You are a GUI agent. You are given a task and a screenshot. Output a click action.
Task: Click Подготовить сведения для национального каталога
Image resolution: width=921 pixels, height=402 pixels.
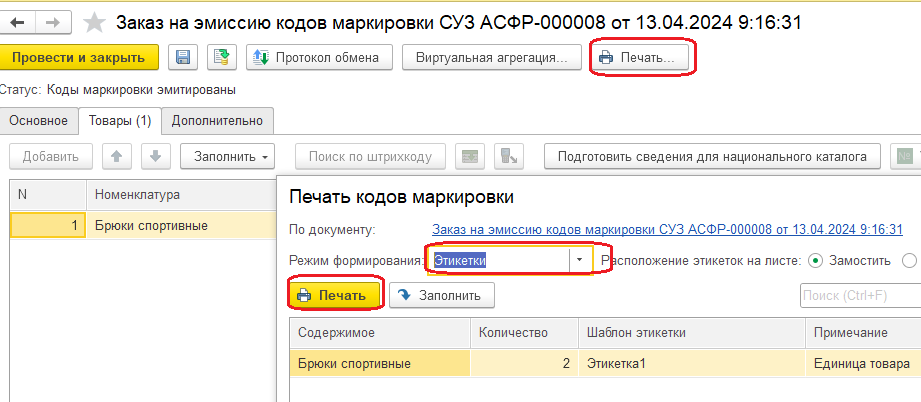[712, 156]
